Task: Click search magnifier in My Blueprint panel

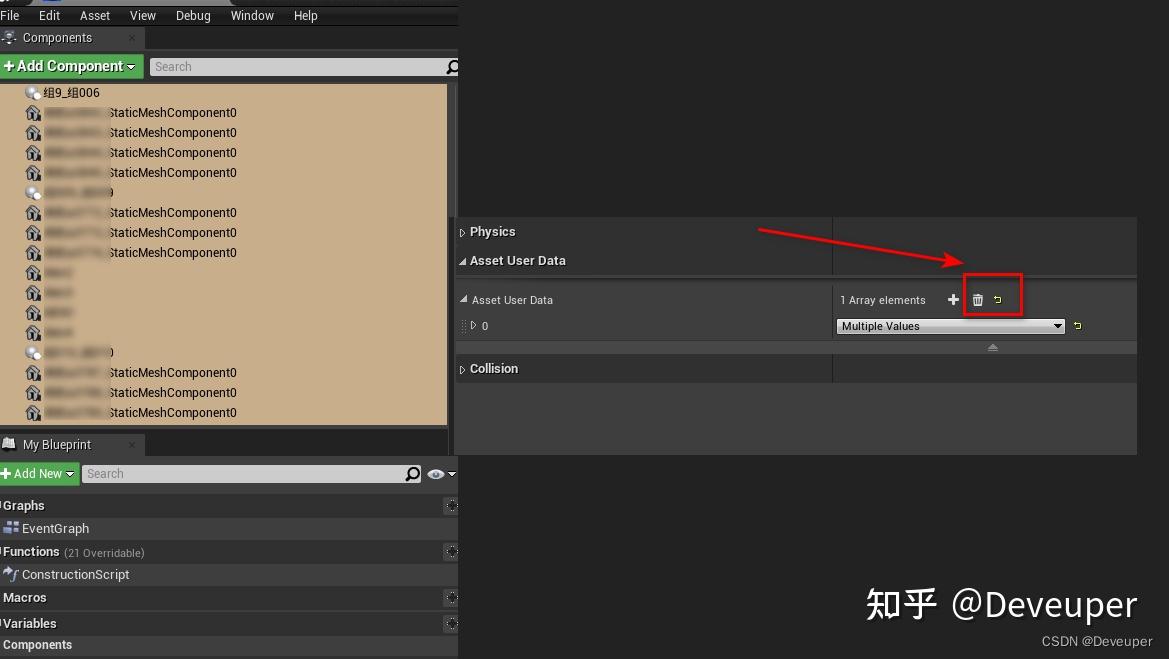Action: pos(412,473)
